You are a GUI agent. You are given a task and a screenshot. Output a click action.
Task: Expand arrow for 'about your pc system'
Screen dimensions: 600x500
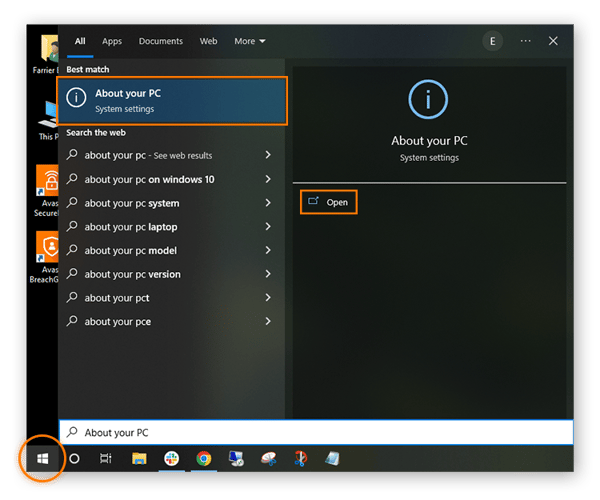click(268, 203)
